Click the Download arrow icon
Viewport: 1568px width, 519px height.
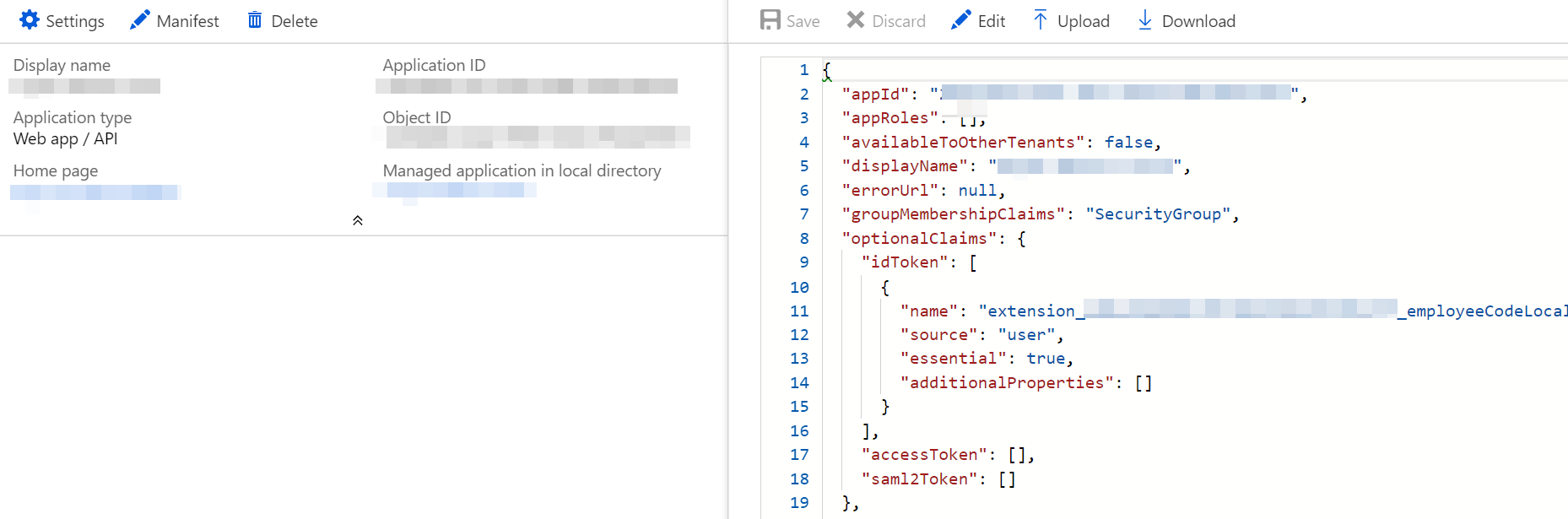[x=1145, y=20]
